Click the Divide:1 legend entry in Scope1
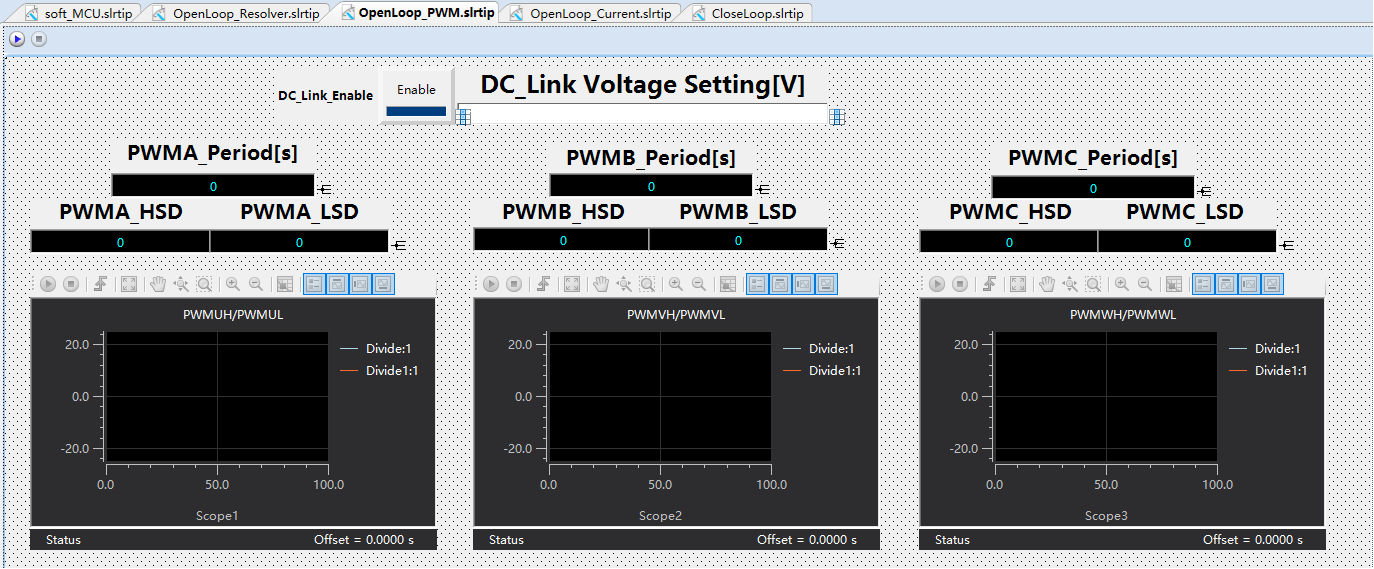Screen dimensions: 1374x569 pos(377,349)
